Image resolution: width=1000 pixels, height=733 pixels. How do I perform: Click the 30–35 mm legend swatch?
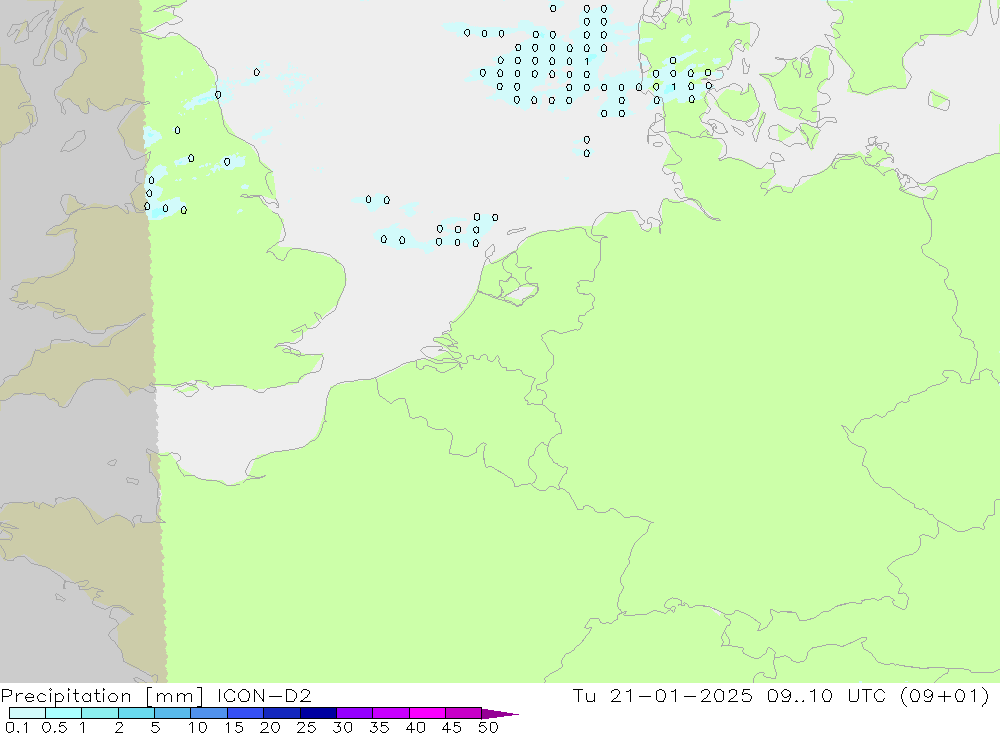354,713
